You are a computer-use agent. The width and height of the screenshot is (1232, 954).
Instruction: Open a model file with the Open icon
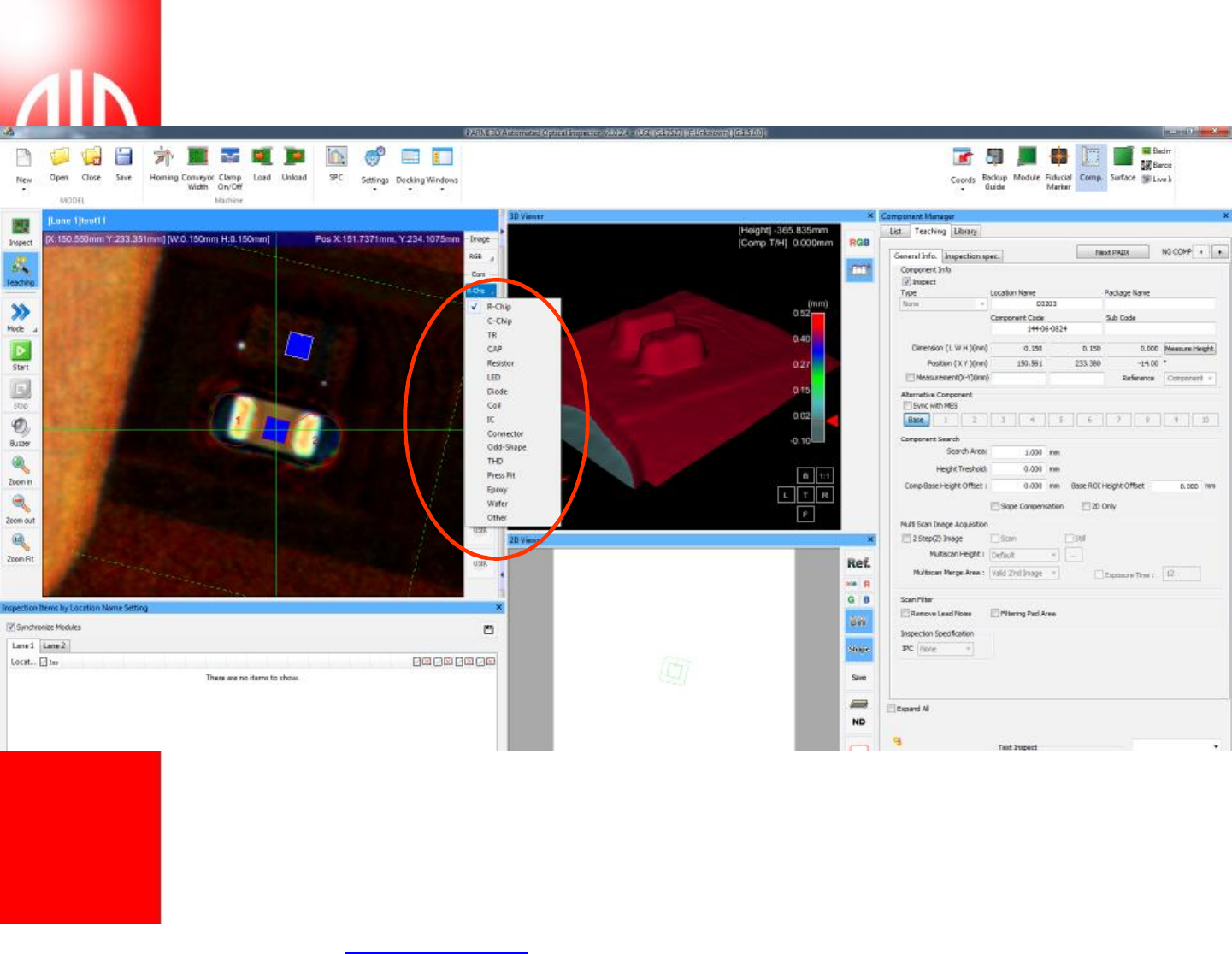click(59, 157)
